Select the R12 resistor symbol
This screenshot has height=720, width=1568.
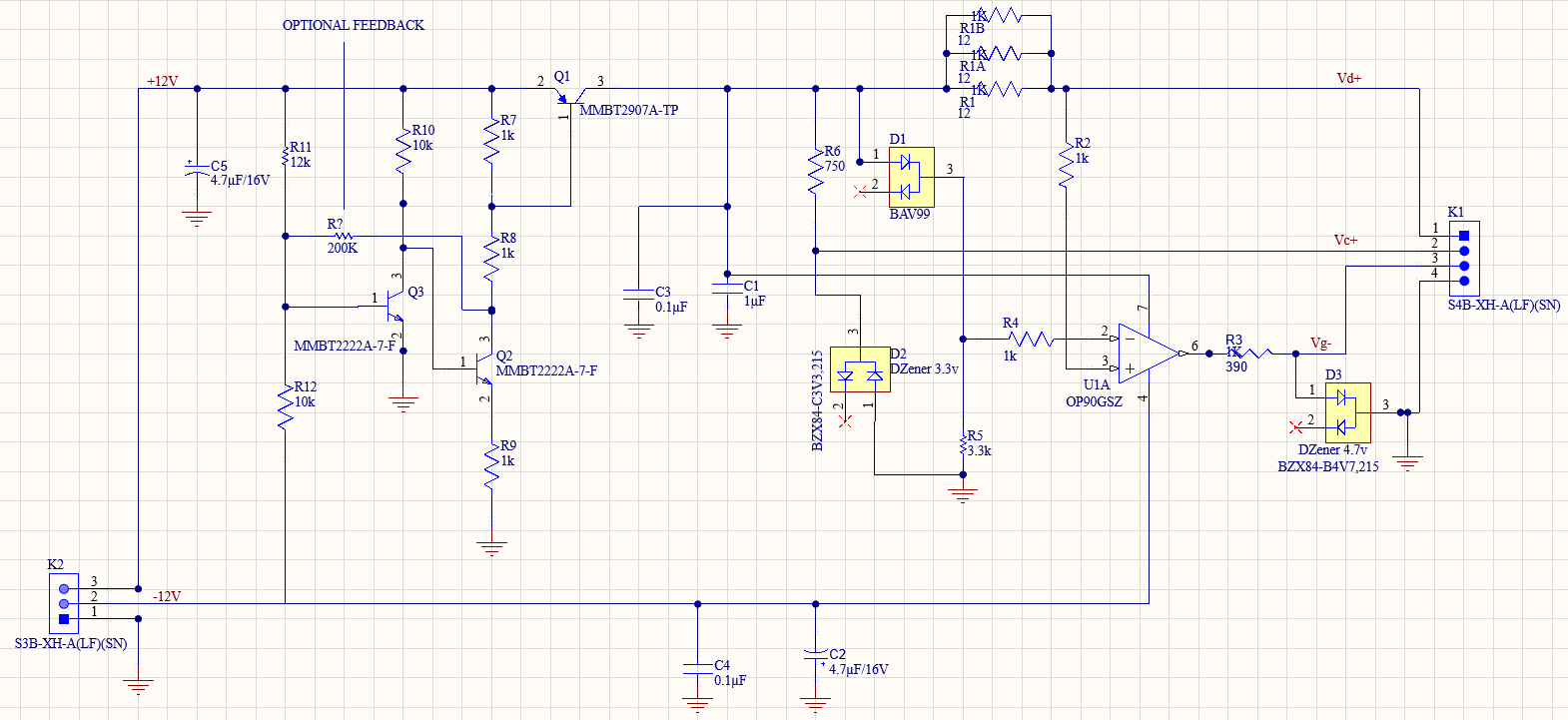tap(286, 407)
